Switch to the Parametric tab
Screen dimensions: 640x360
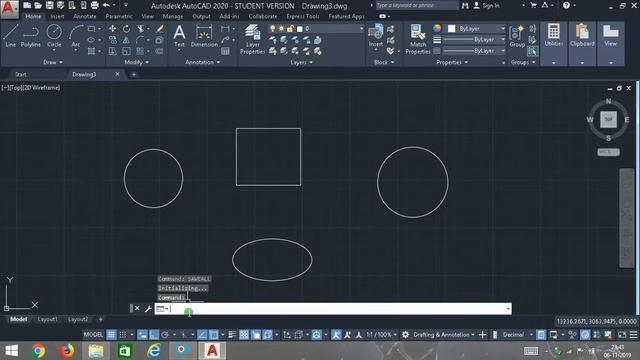pyautogui.click(x=119, y=16)
